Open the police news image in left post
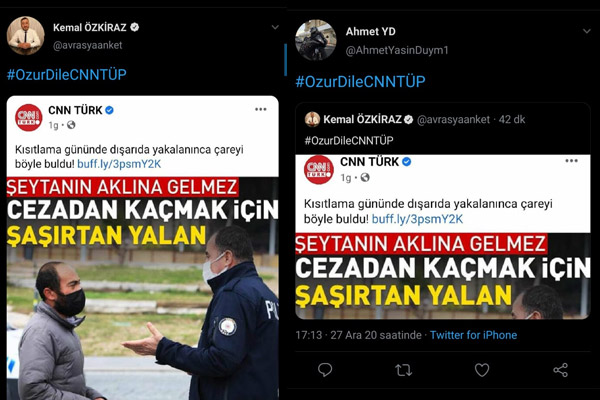Image resolution: width=600 pixels, height=400 pixels. pos(142,288)
